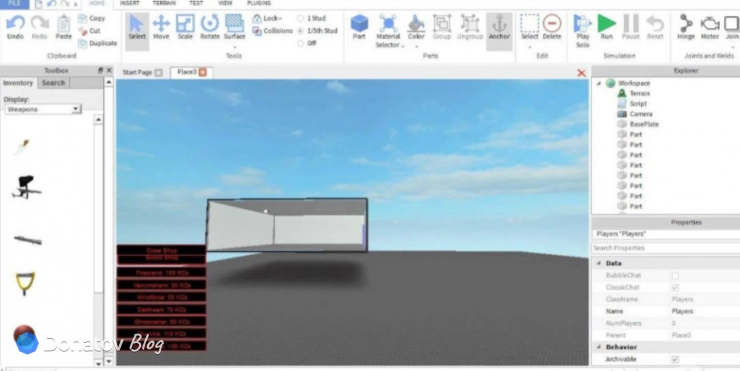Click the Select icon in Edit group
The width and height of the screenshot is (740, 371).
(x=530, y=23)
